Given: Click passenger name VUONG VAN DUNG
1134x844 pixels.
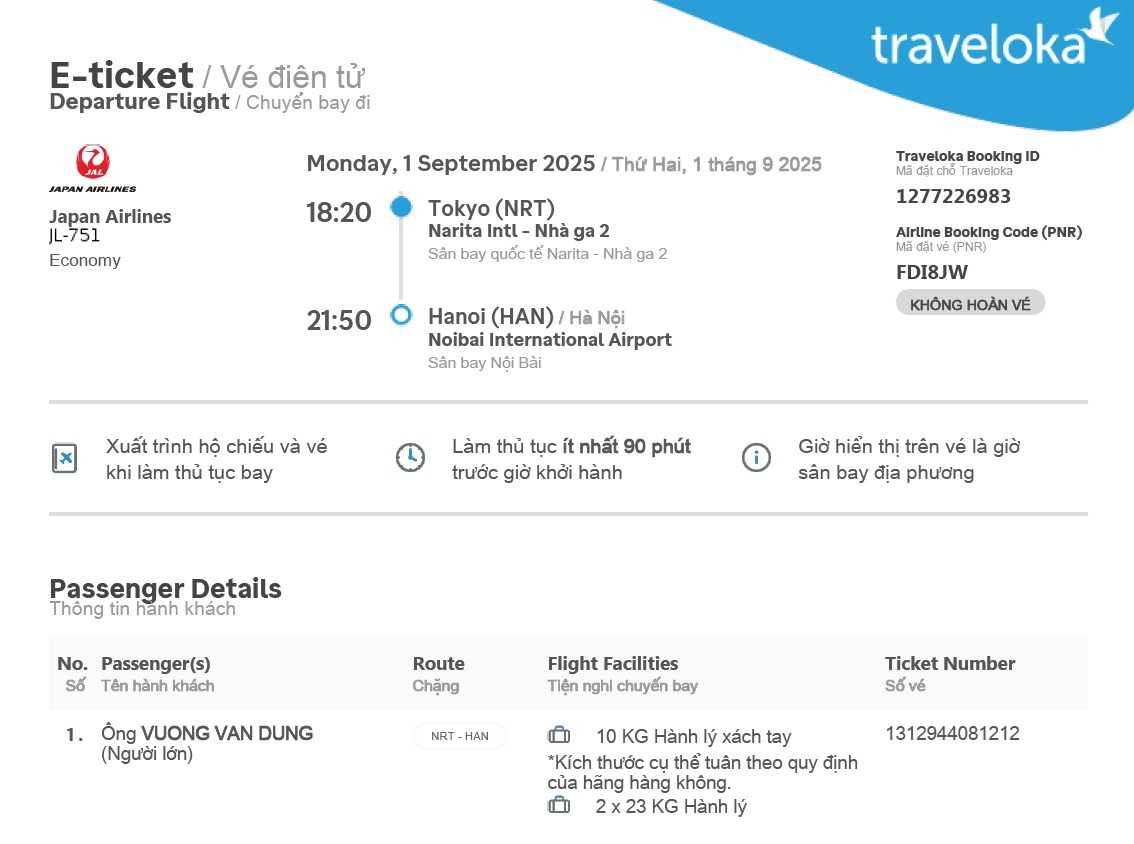Looking at the screenshot, I should 227,734.
